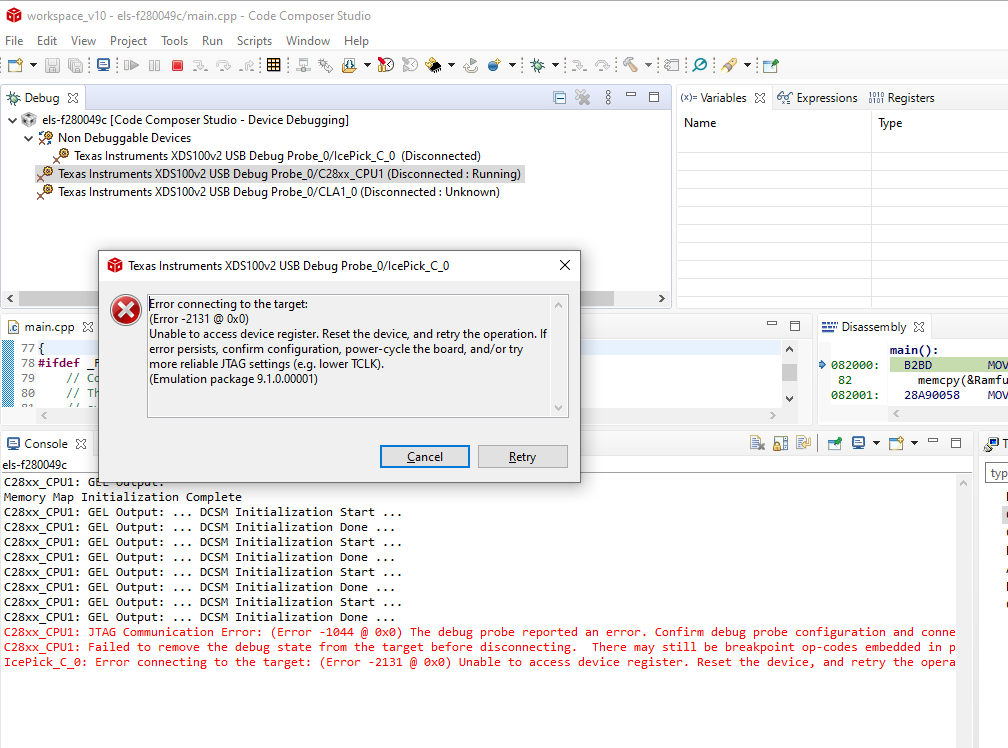Click the Load Program toolbar icon
Image resolution: width=1008 pixels, height=748 pixels.
coord(349,65)
